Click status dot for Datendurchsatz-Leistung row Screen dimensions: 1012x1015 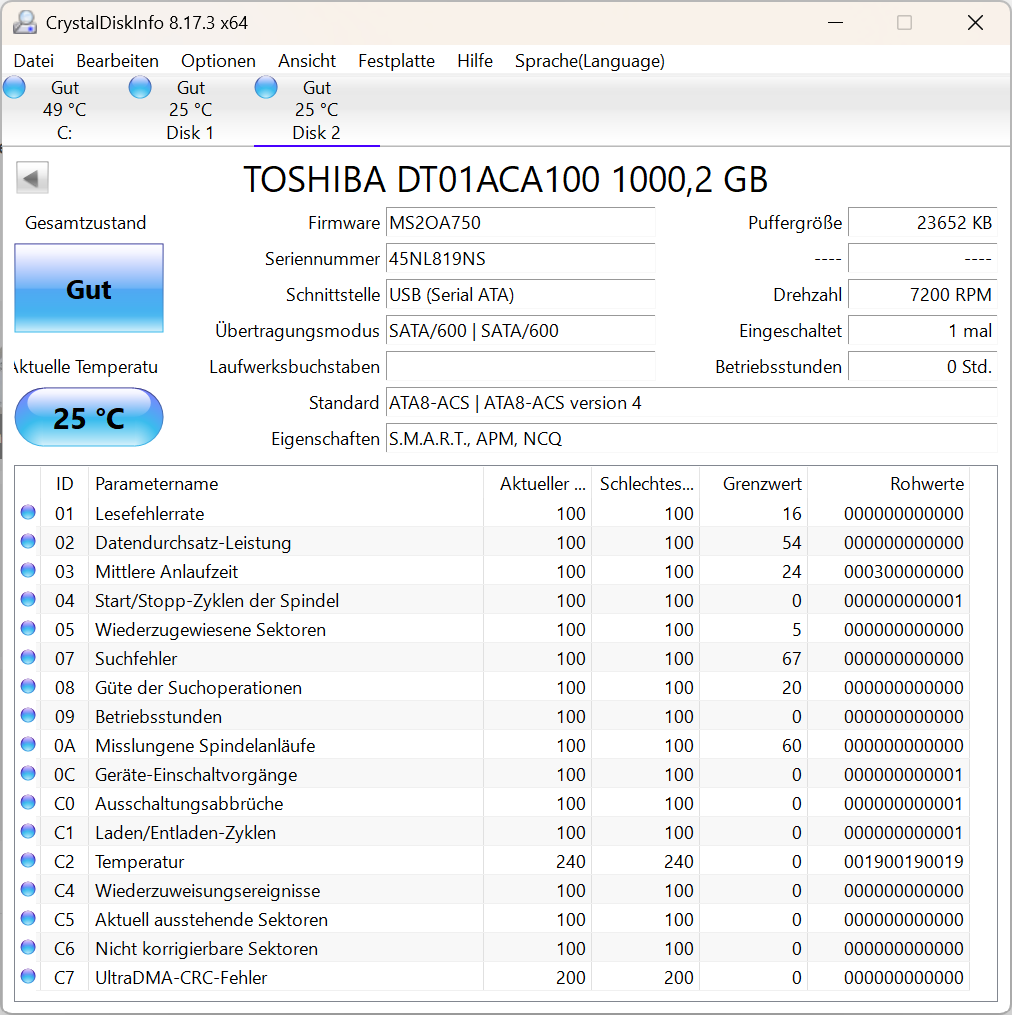point(28,542)
